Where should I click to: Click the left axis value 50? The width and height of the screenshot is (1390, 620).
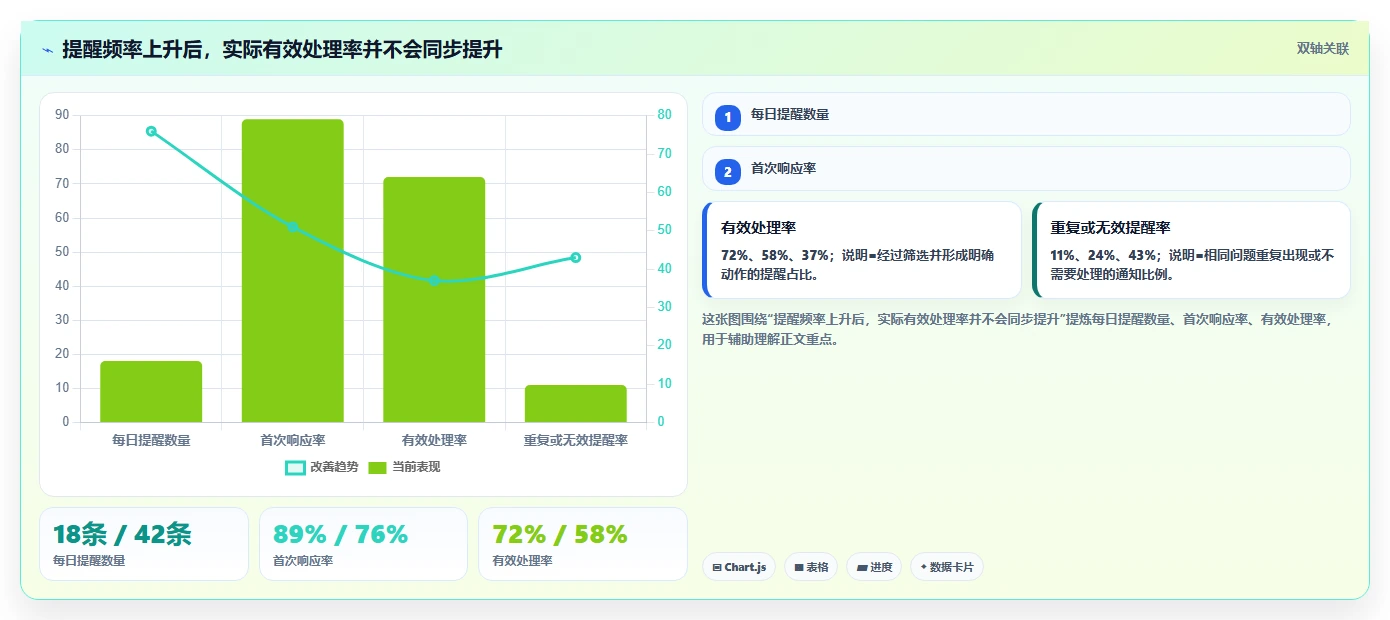[62, 252]
